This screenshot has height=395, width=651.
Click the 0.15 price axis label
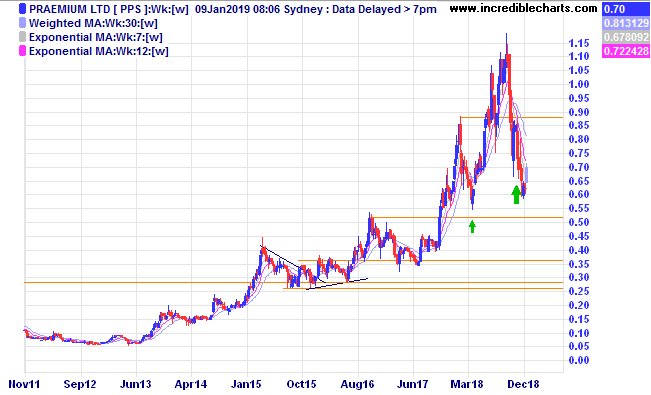coord(579,319)
